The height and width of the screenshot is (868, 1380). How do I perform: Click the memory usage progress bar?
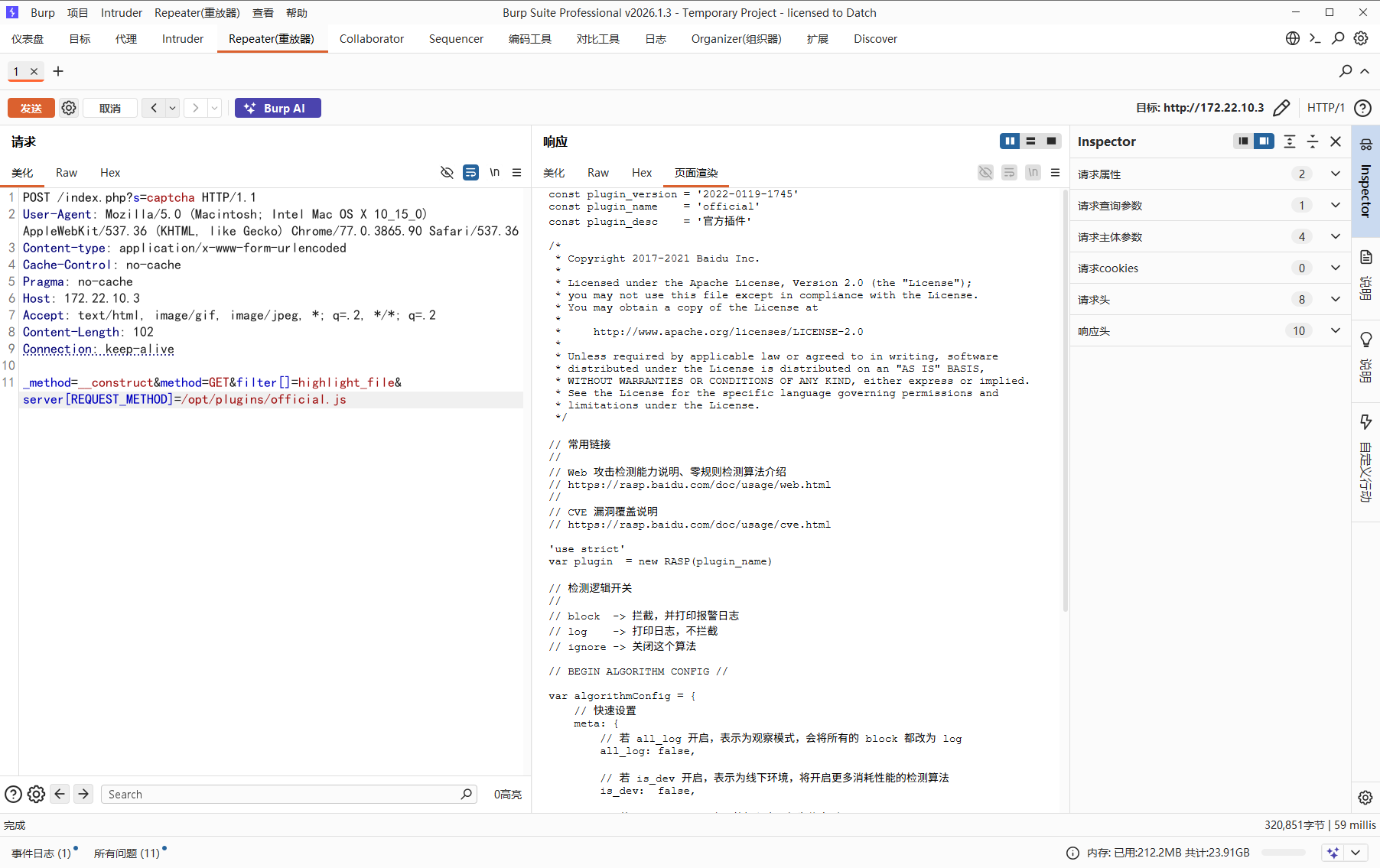point(1284,853)
